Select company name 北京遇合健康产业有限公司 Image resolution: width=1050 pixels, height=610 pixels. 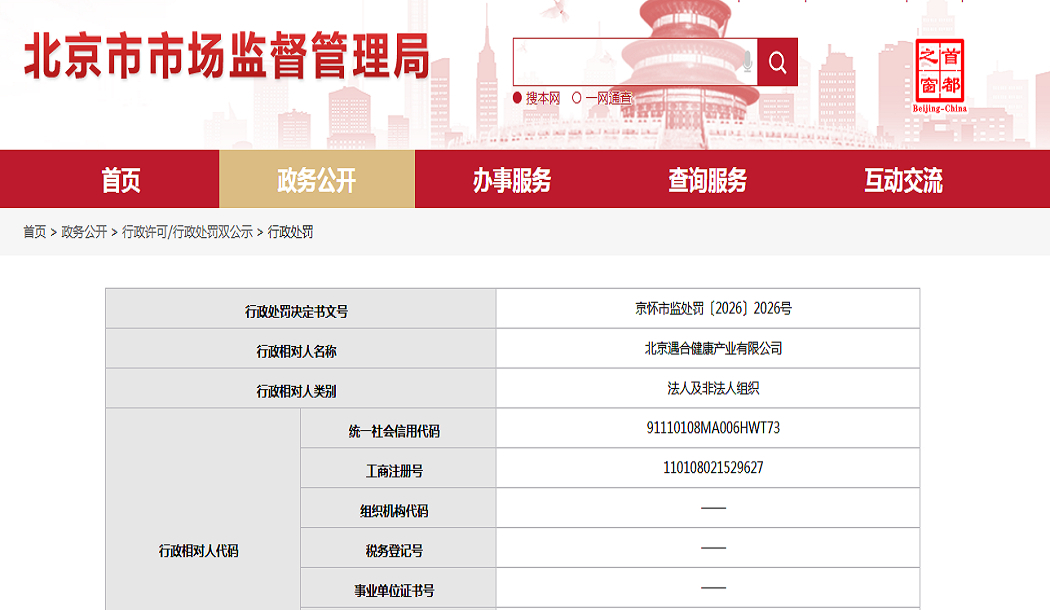coord(713,348)
